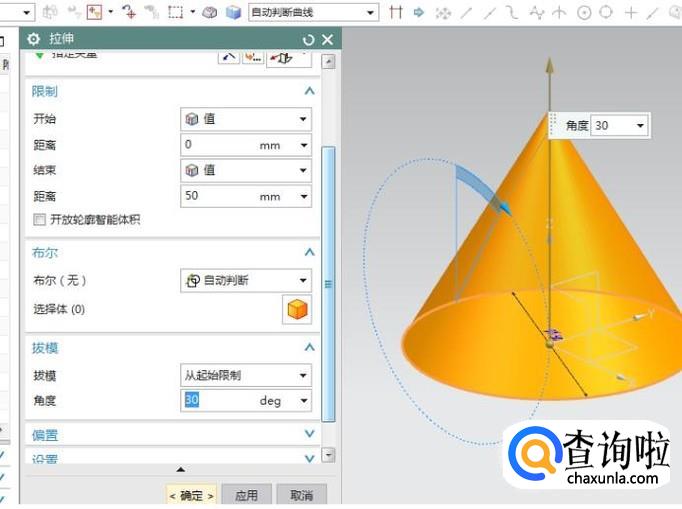Open the 开始 value type dropdown
The width and height of the screenshot is (682, 509).
[303, 119]
